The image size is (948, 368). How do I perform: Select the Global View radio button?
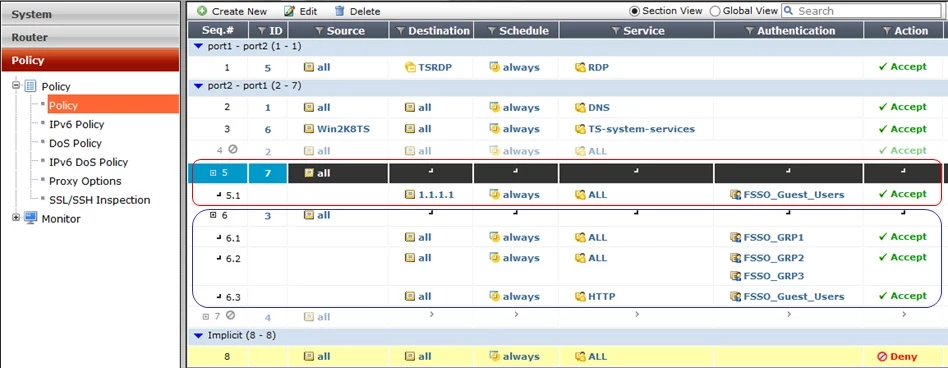pos(715,11)
